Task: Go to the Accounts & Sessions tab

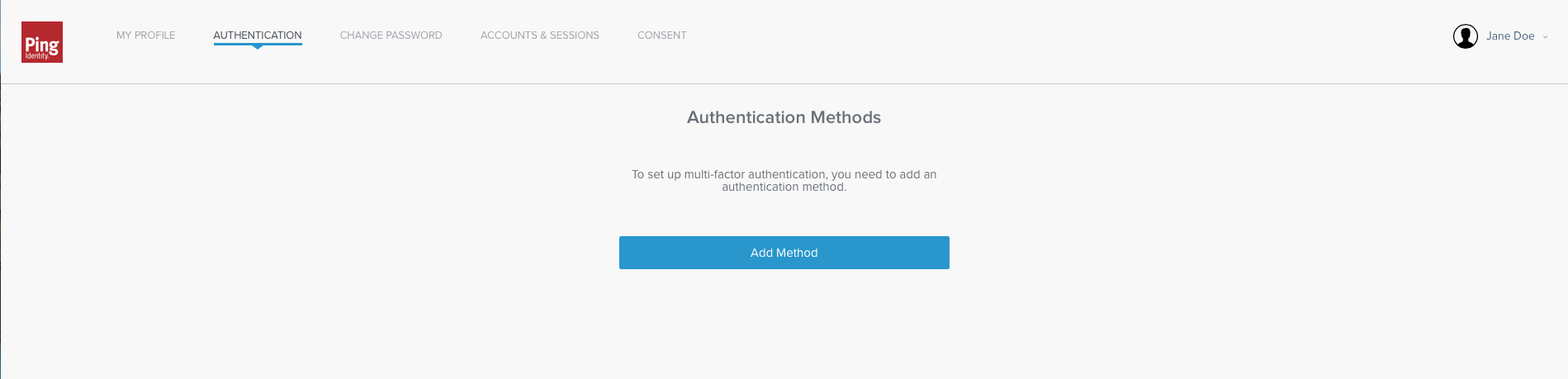Action: point(540,36)
